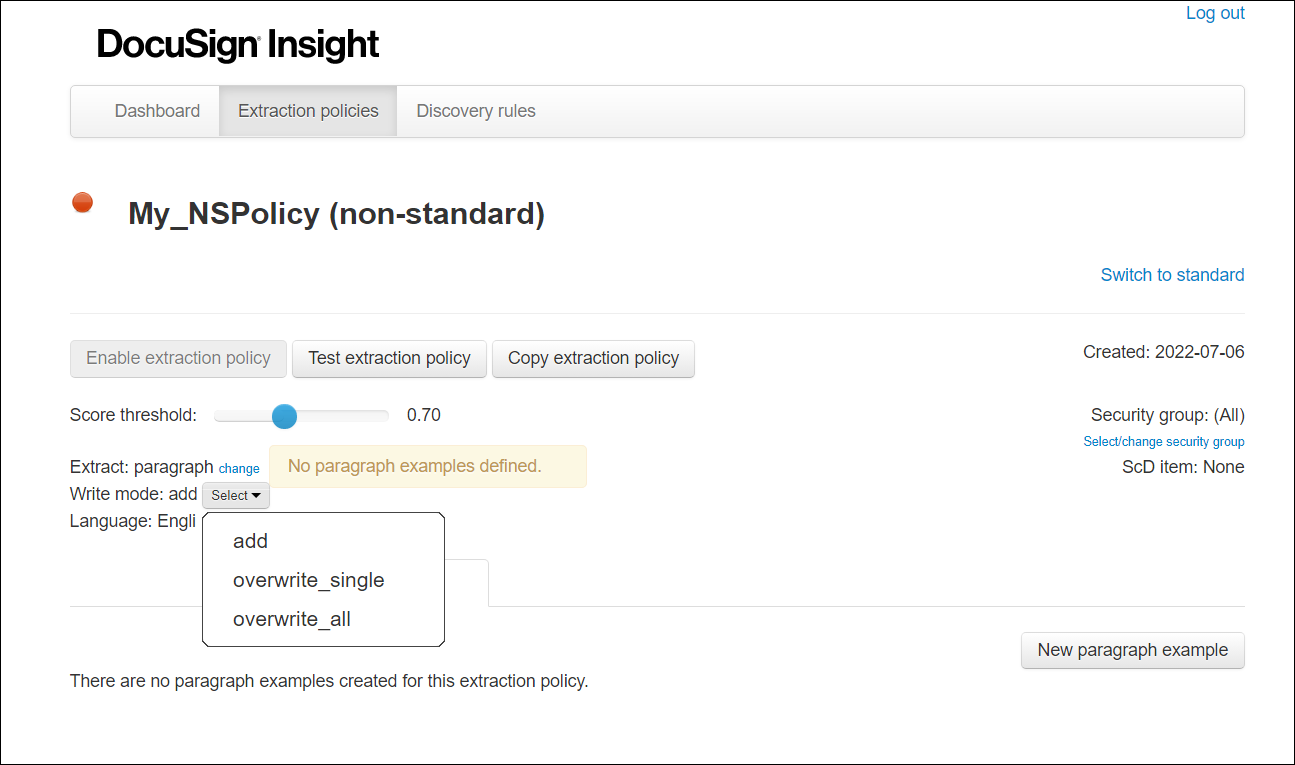Select the overwrite_all option
Viewport: 1295px width, 765px height.
tap(291, 619)
